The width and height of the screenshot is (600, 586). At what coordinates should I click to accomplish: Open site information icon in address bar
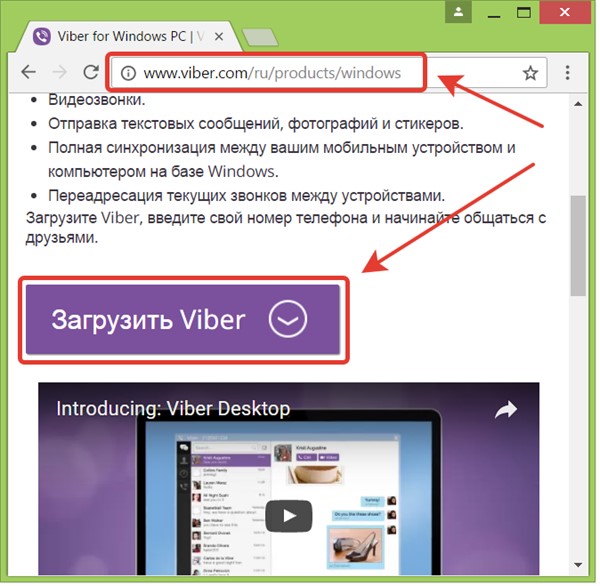click(128, 73)
